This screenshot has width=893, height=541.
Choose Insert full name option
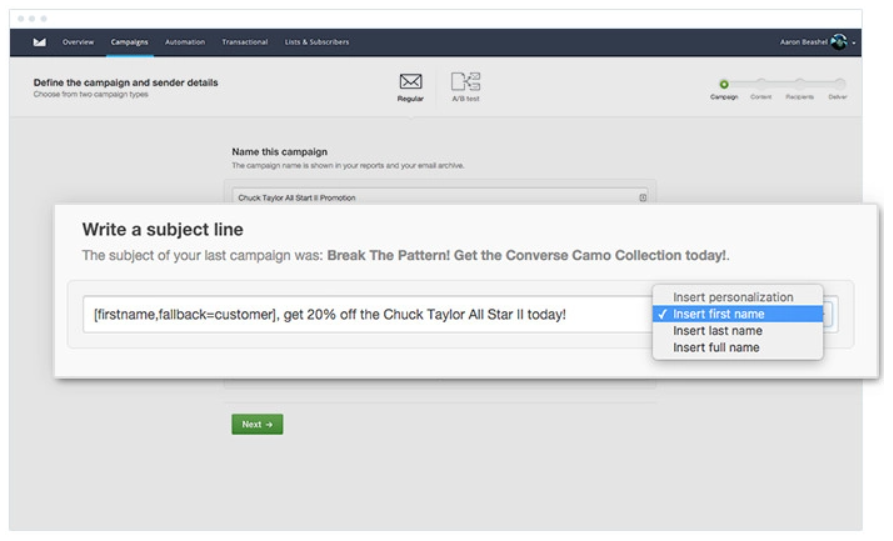[x=738, y=347]
